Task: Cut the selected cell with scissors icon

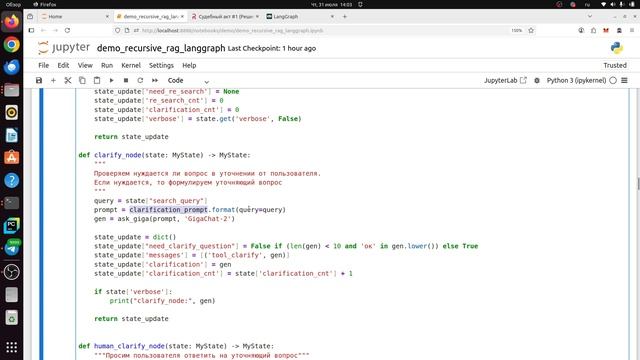Action: (x=68, y=80)
